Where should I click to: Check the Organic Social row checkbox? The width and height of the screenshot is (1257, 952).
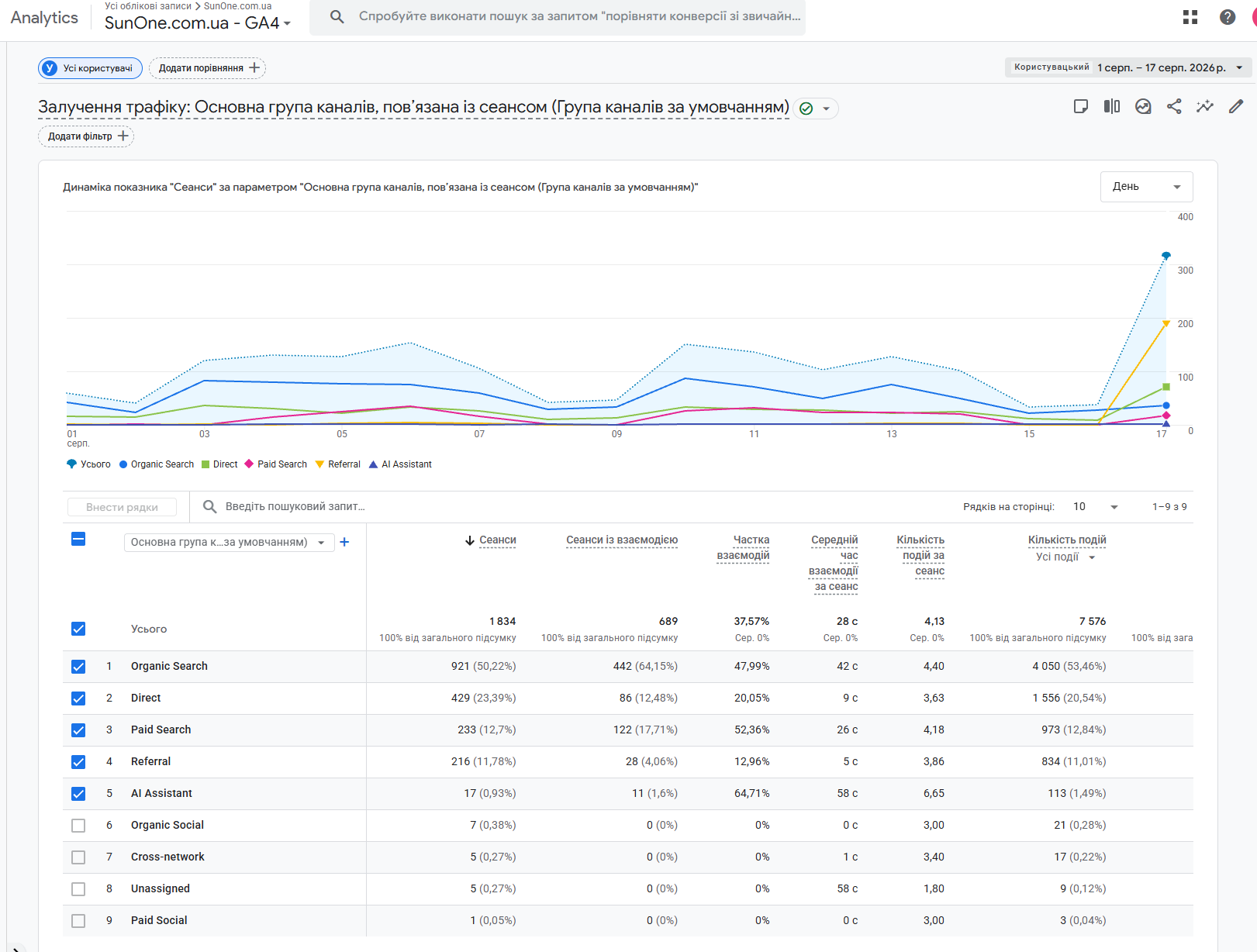(78, 826)
